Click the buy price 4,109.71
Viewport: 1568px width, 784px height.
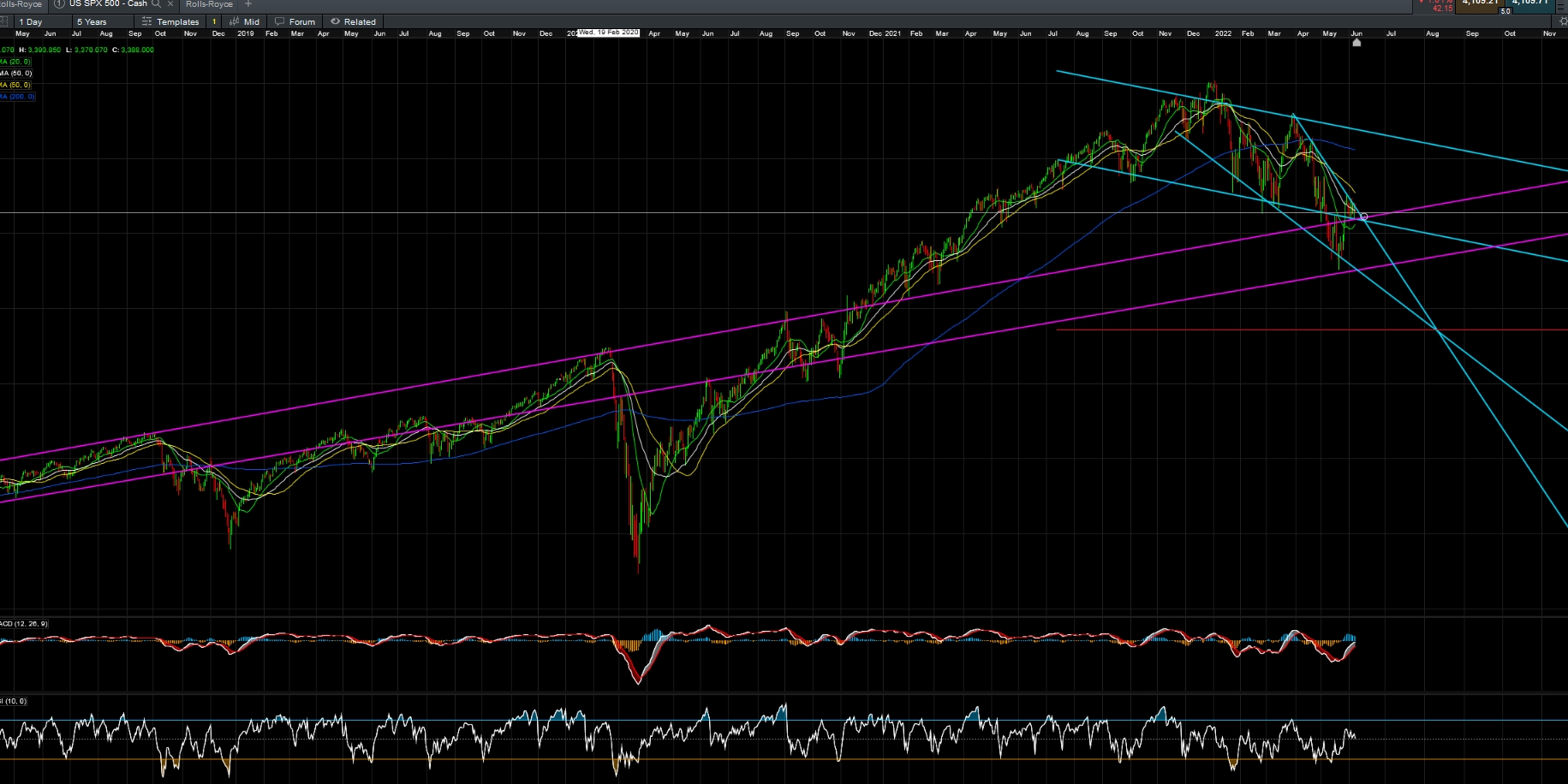(x=1530, y=3)
